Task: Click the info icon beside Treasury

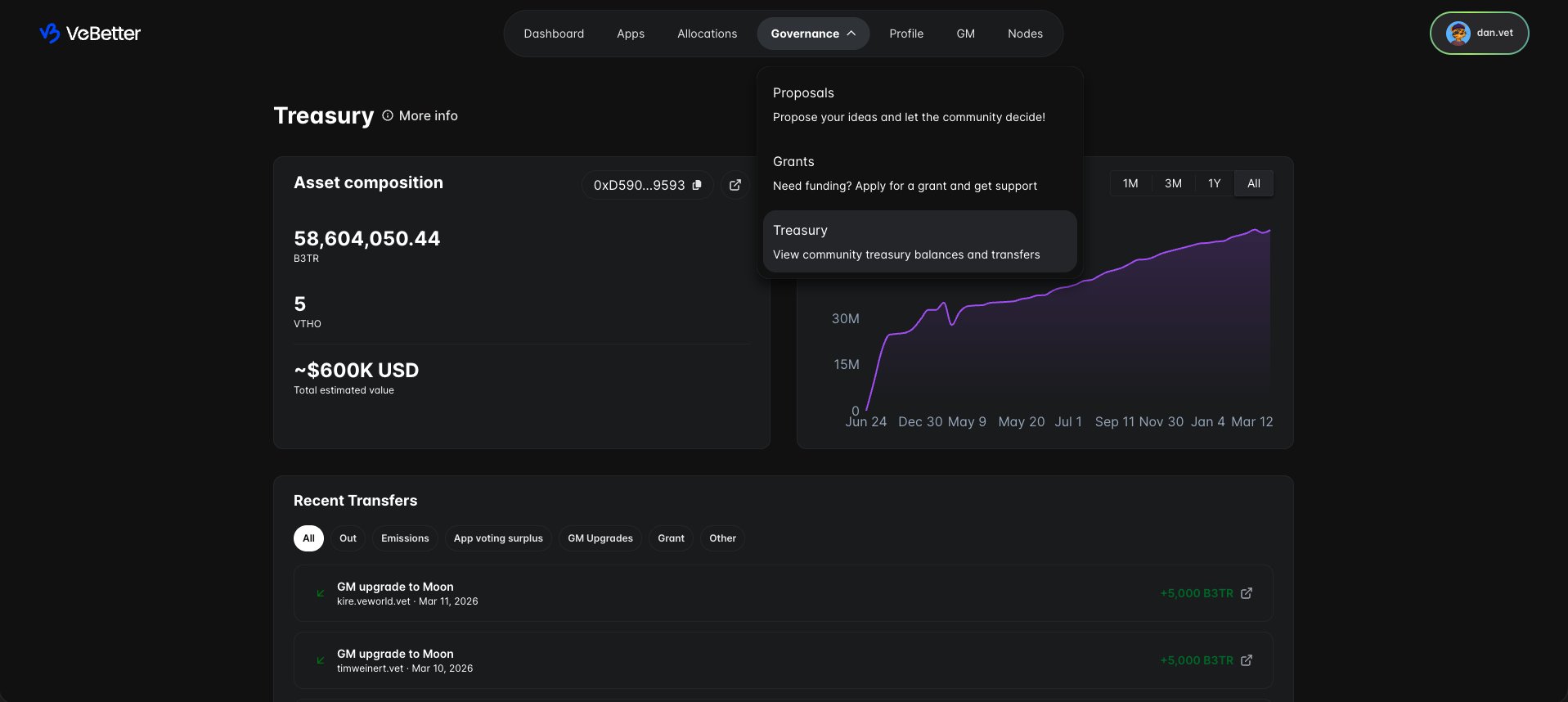Action: [x=388, y=116]
